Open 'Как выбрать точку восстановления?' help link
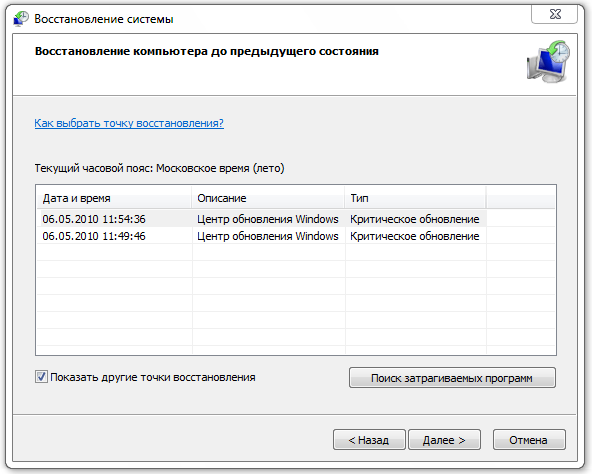The height and width of the screenshot is (474, 592). click(129, 123)
